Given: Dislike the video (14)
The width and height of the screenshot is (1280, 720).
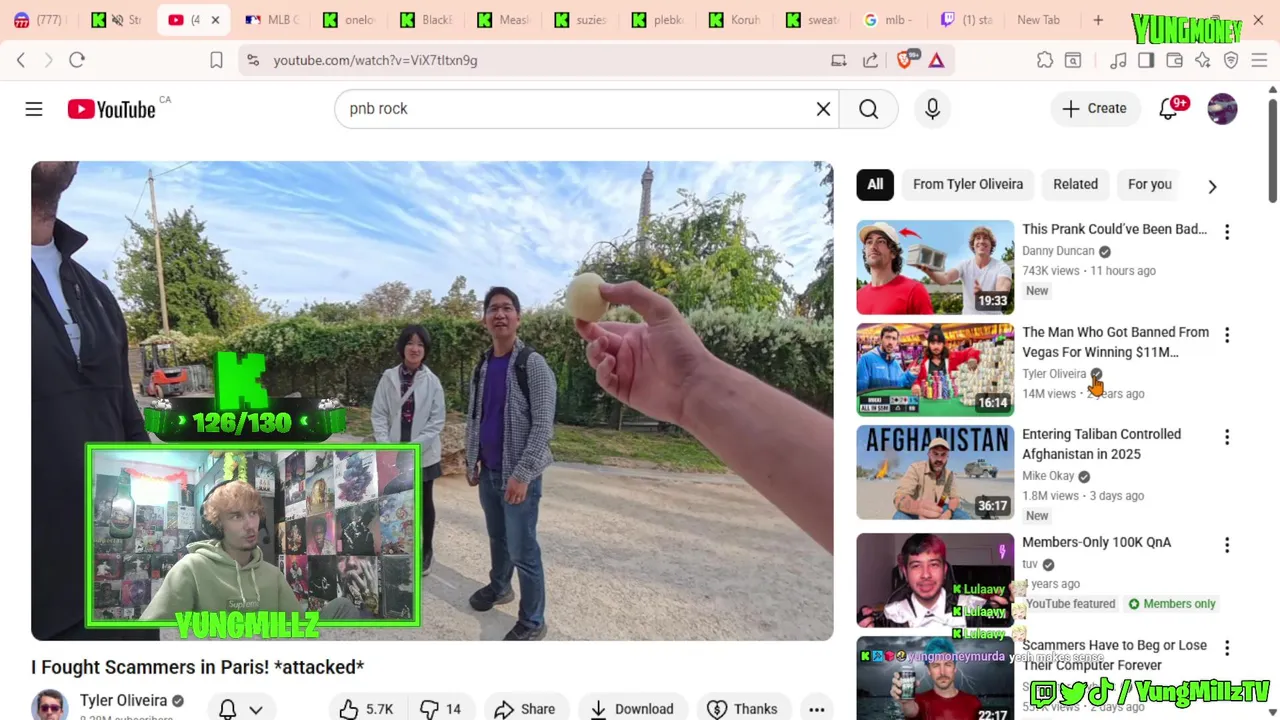Looking at the screenshot, I should pos(440,709).
